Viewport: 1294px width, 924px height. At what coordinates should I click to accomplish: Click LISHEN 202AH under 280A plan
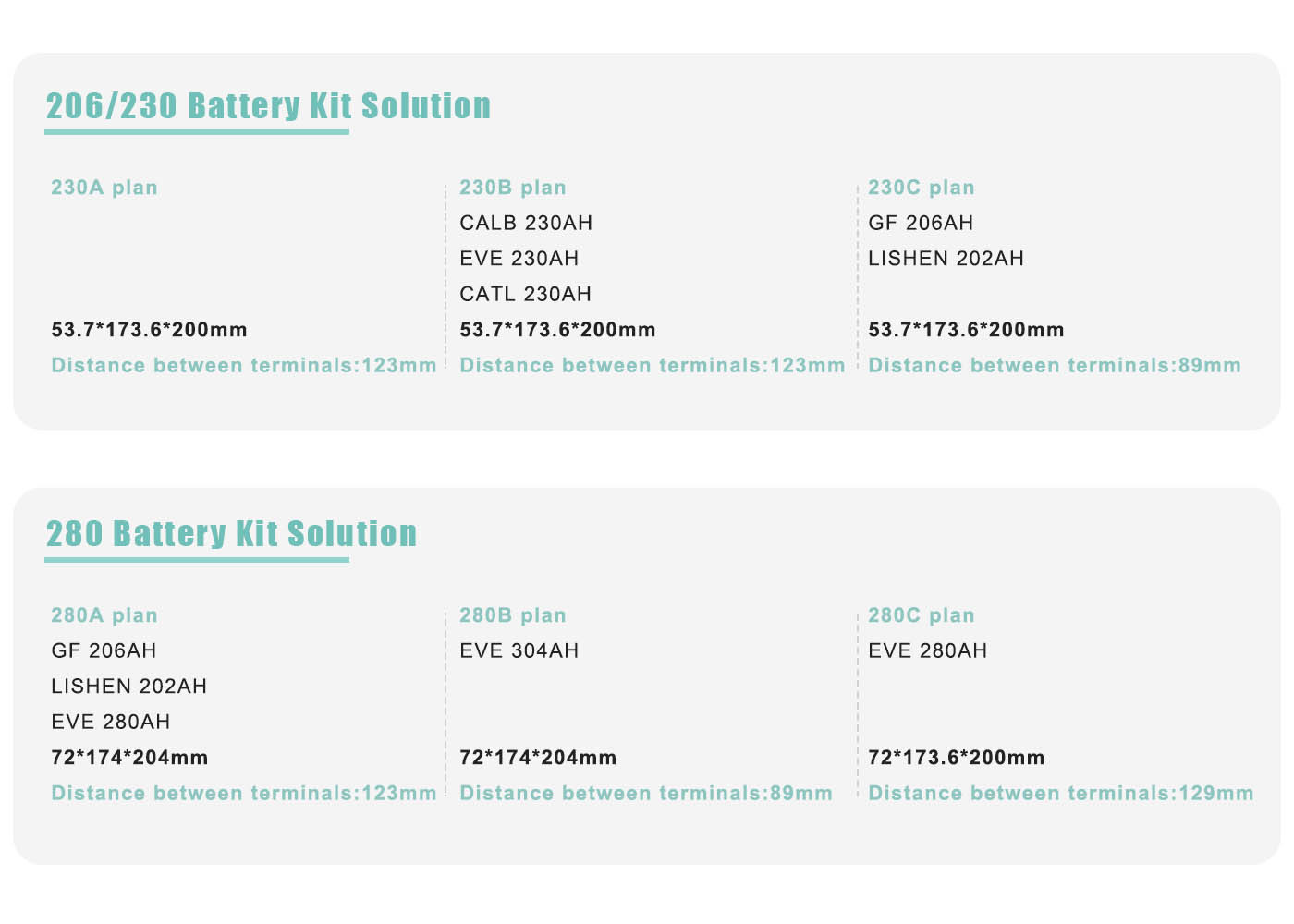tap(129, 687)
